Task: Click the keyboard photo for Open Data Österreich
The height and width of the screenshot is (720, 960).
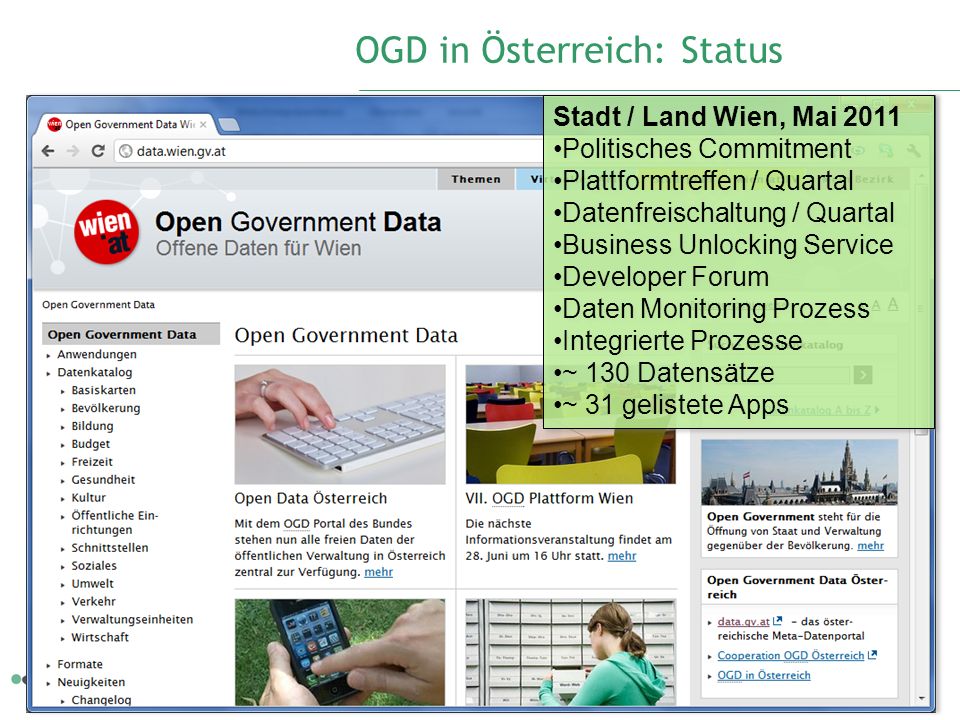Action: coord(340,425)
